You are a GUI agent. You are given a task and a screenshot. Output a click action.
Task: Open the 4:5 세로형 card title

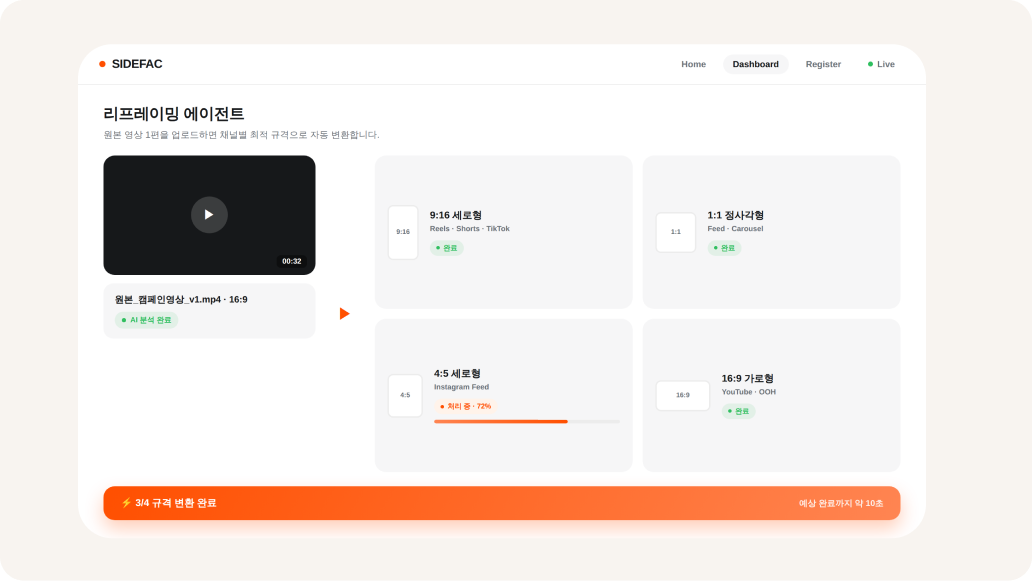pyautogui.click(x=457, y=373)
